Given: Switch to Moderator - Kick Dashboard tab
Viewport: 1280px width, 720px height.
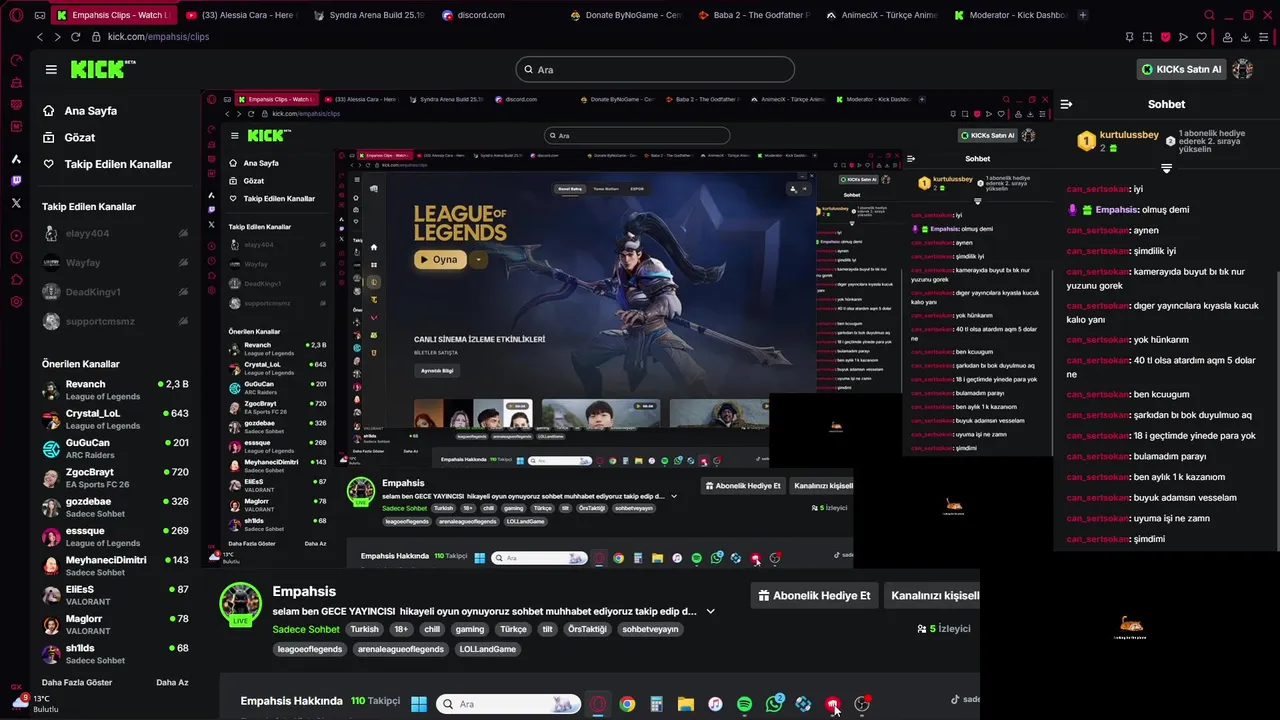Looking at the screenshot, I should click(1010, 15).
